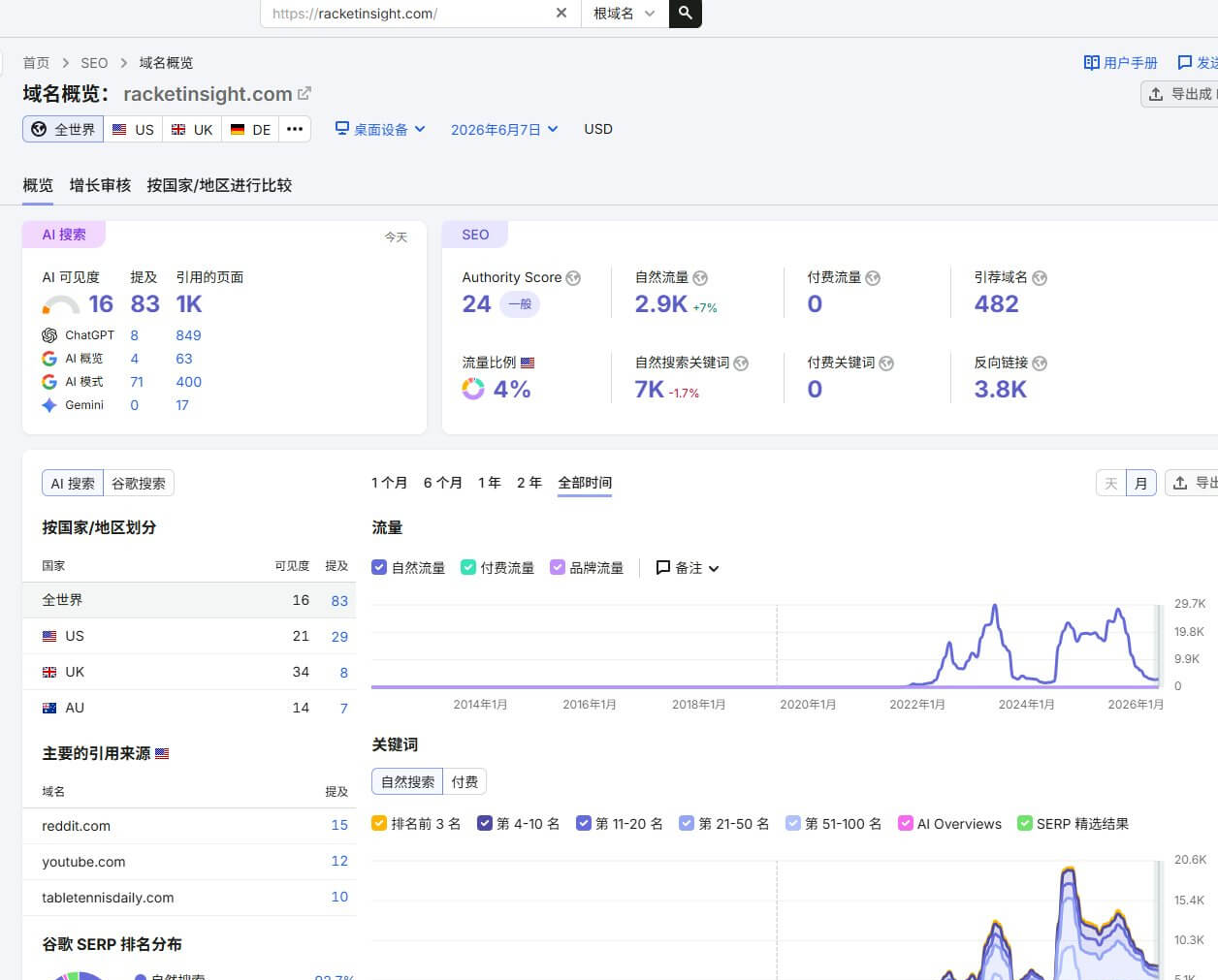
Task: Toggle 品牌流量 checkbox
Action: tap(558, 567)
